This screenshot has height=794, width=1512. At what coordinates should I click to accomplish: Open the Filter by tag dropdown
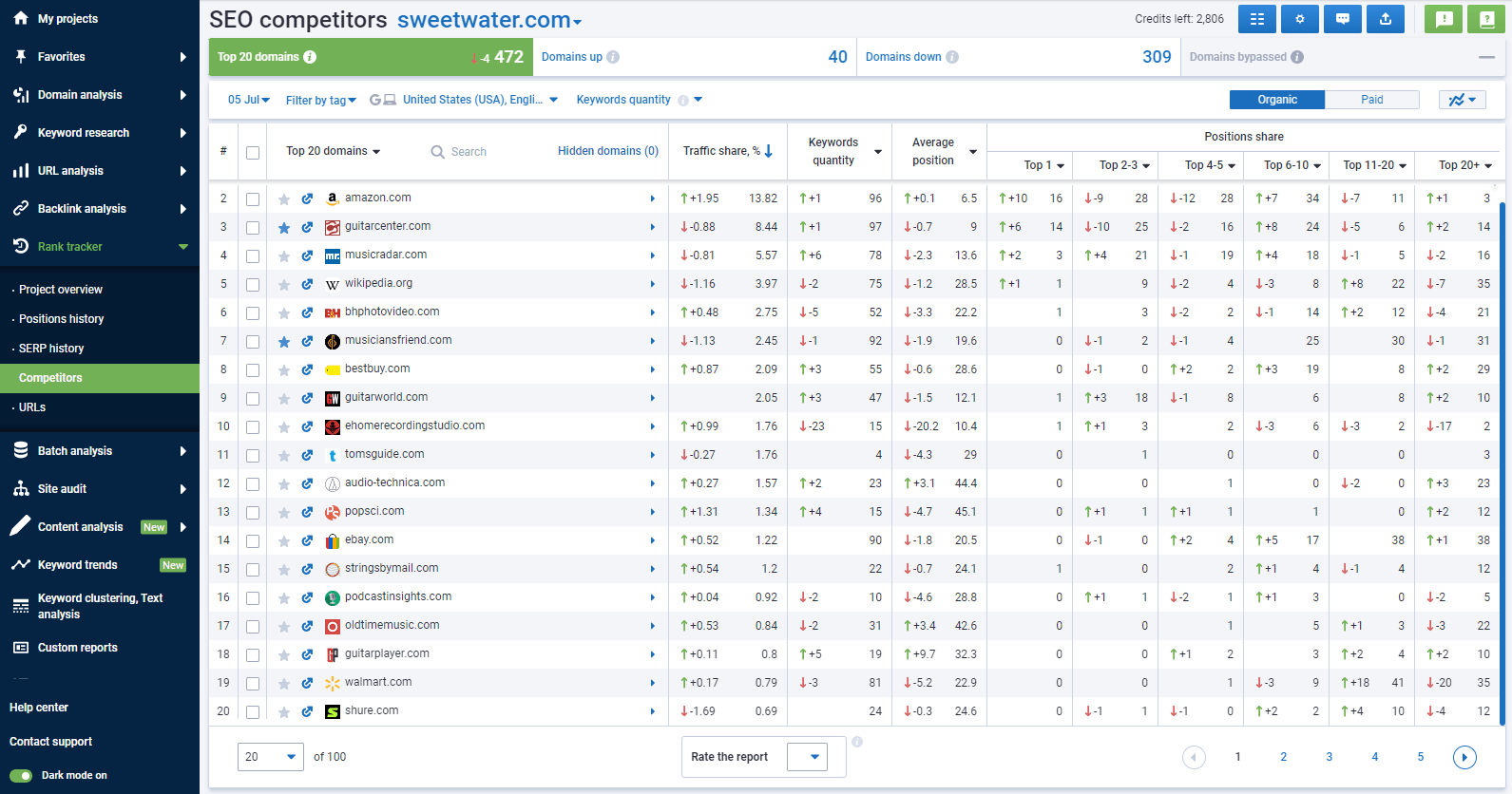(x=321, y=101)
